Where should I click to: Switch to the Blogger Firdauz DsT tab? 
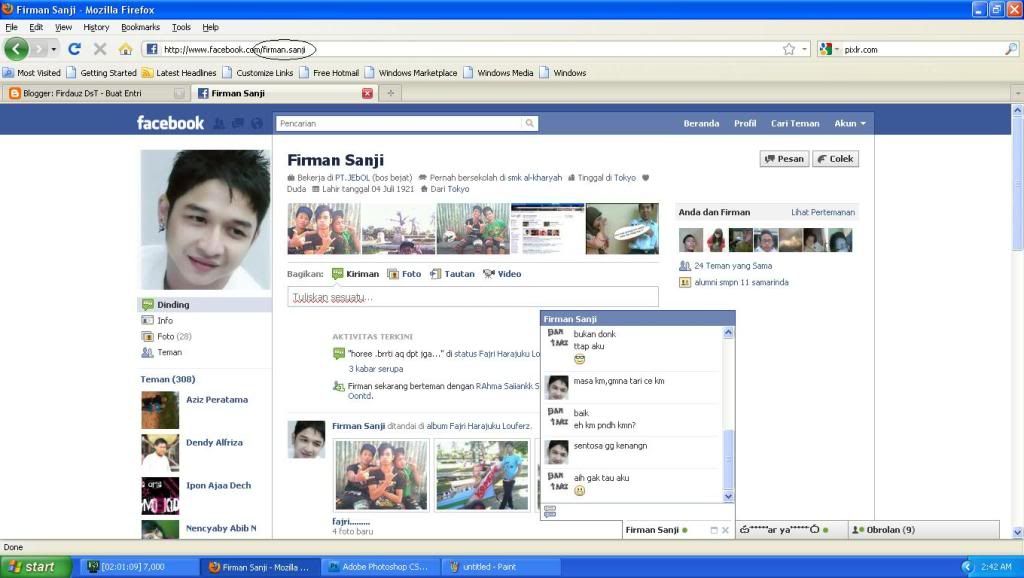coord(95,93)
